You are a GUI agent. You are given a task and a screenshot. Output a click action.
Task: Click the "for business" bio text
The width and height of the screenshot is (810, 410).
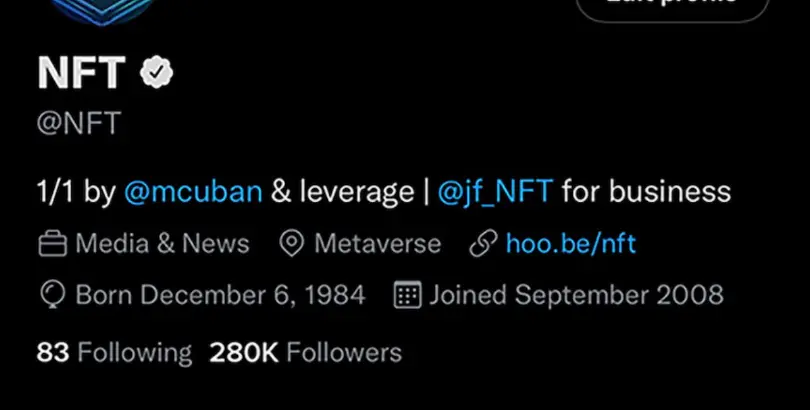pyautogui.click(x=647, y=192)
